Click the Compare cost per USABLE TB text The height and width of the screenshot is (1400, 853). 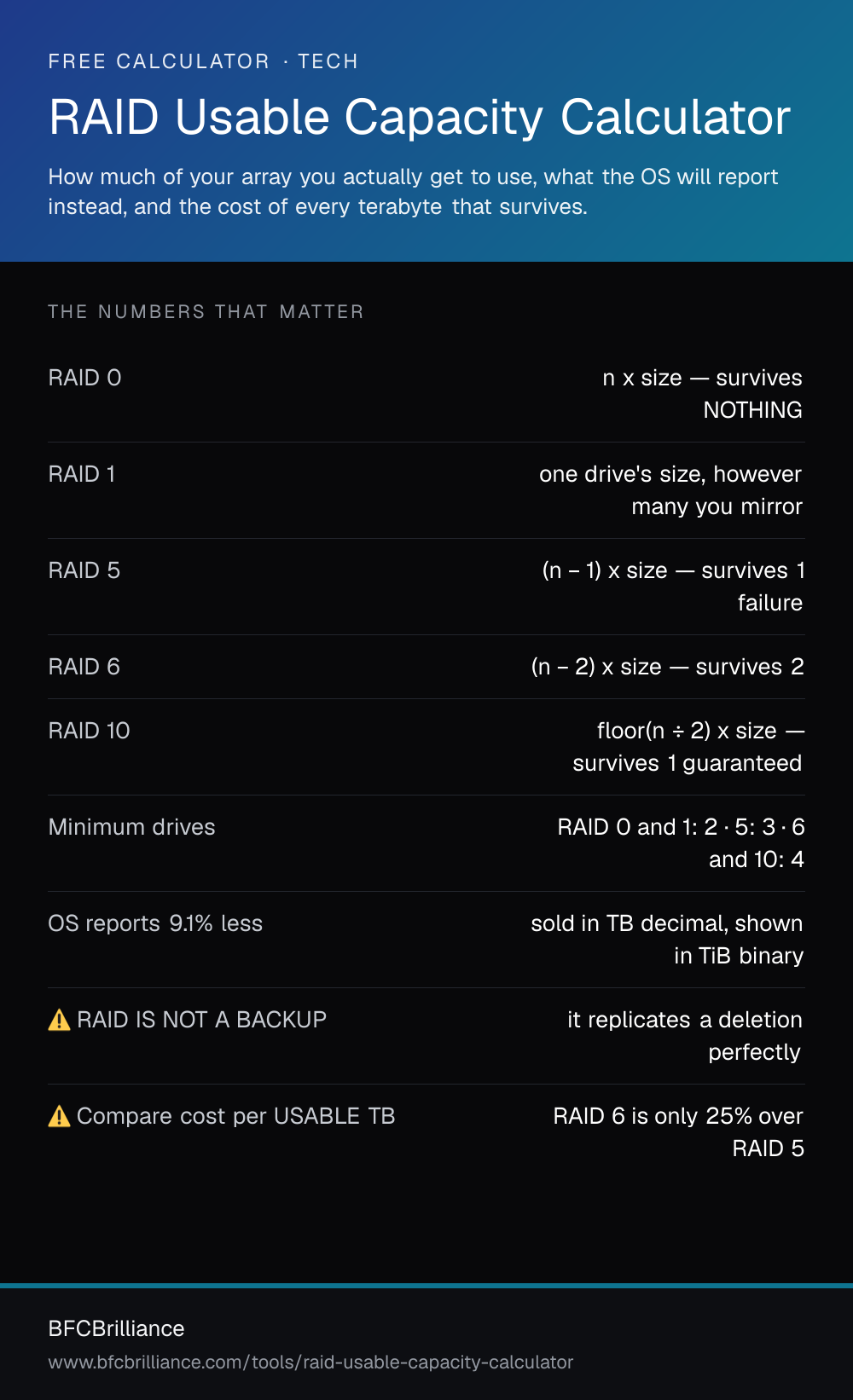(x=236, y=1116)
